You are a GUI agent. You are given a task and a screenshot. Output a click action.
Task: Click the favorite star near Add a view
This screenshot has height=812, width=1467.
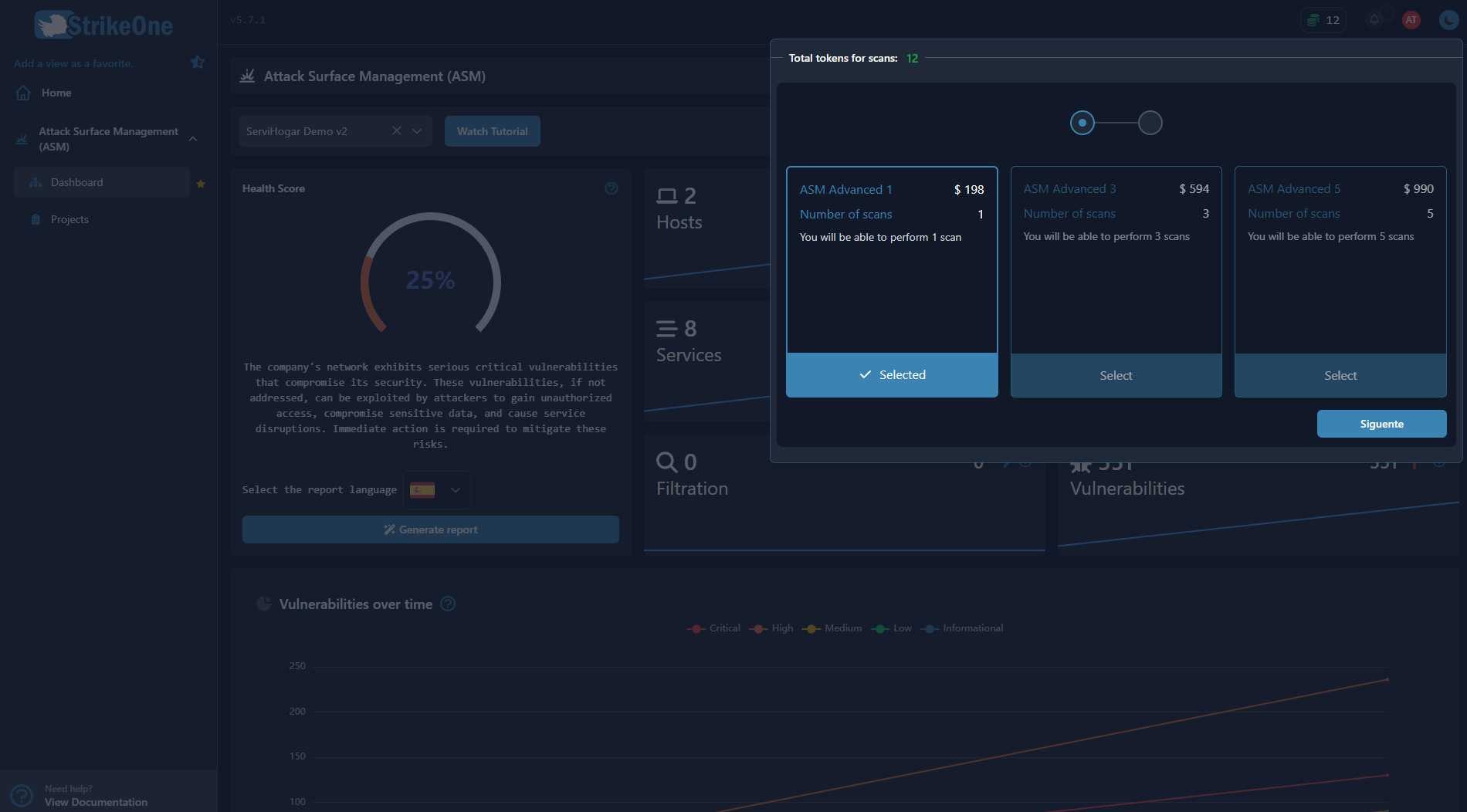click(198, 62)
